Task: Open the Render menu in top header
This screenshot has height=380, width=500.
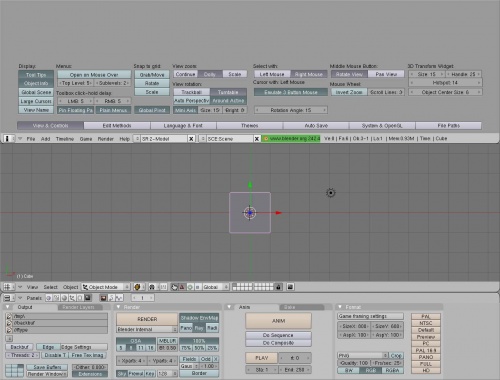Action: click(106, 139)
